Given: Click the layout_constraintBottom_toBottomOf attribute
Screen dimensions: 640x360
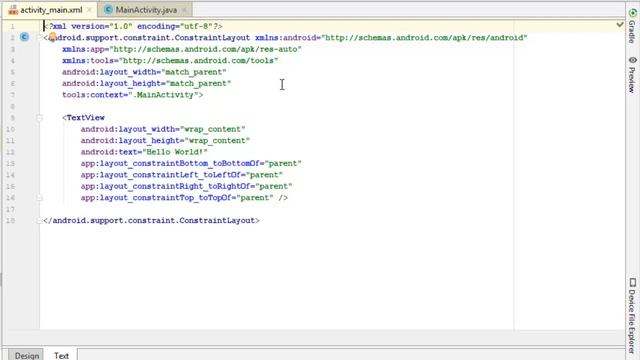Looking at the screenshot, I should click(191, 163).
